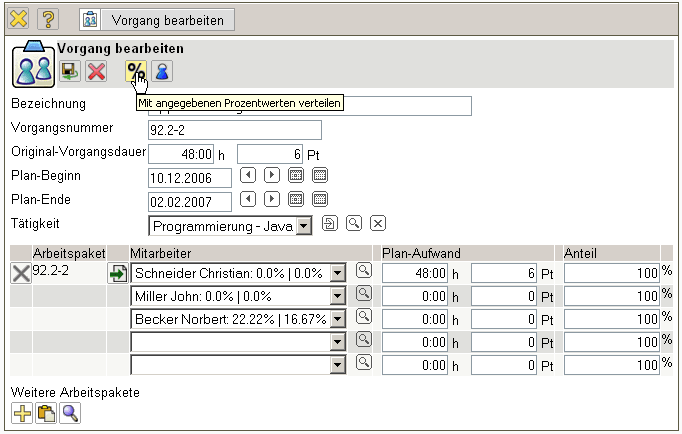Click the paste icon under Weitere Arbeitspakete

pyautogui.click(x=45, y=412)
